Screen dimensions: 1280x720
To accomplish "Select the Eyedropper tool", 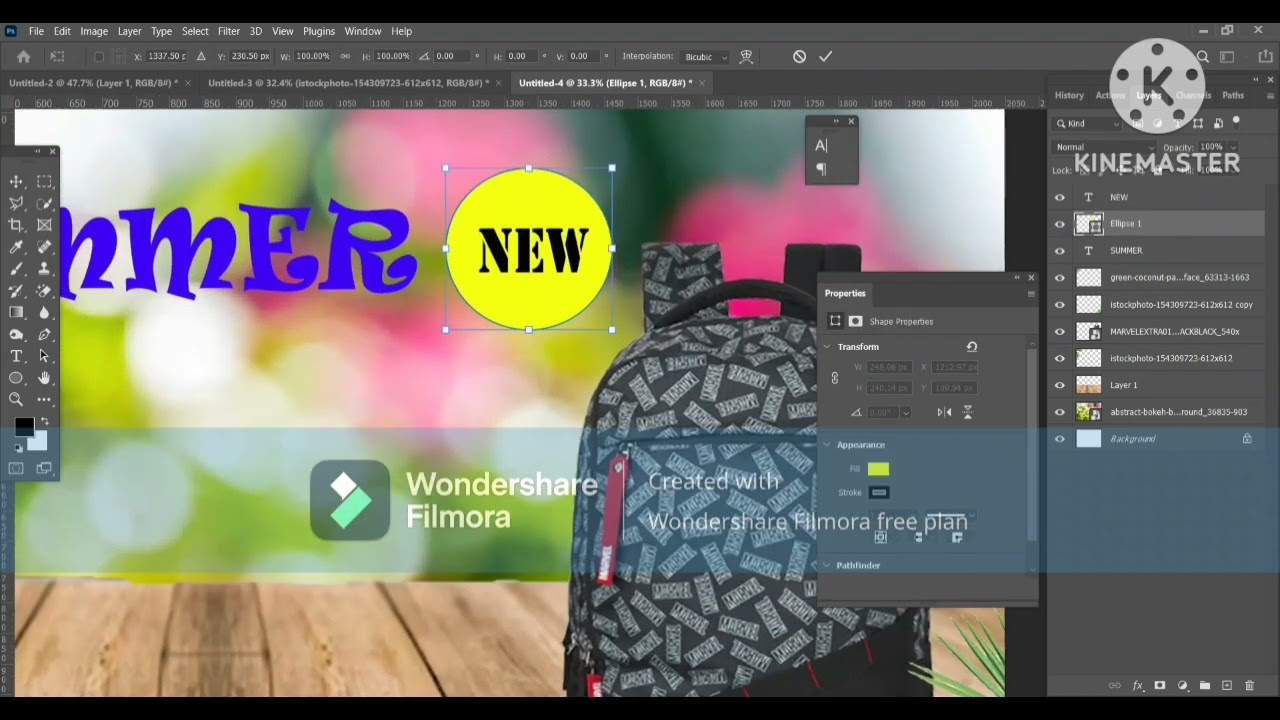I will click(x=16, y=247).
